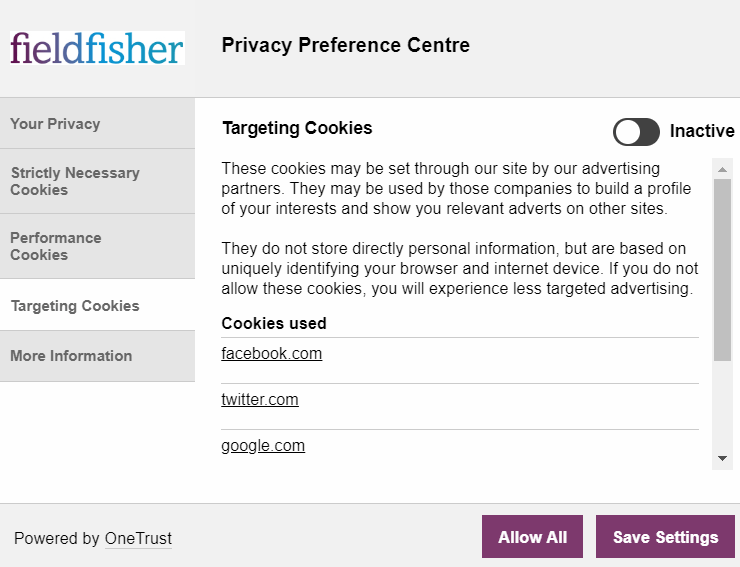The width and height of the screenshot is (740, 567).
Task: Open the facebook.com cookie link
Action: pyautogui.click(x=272, y=354)
